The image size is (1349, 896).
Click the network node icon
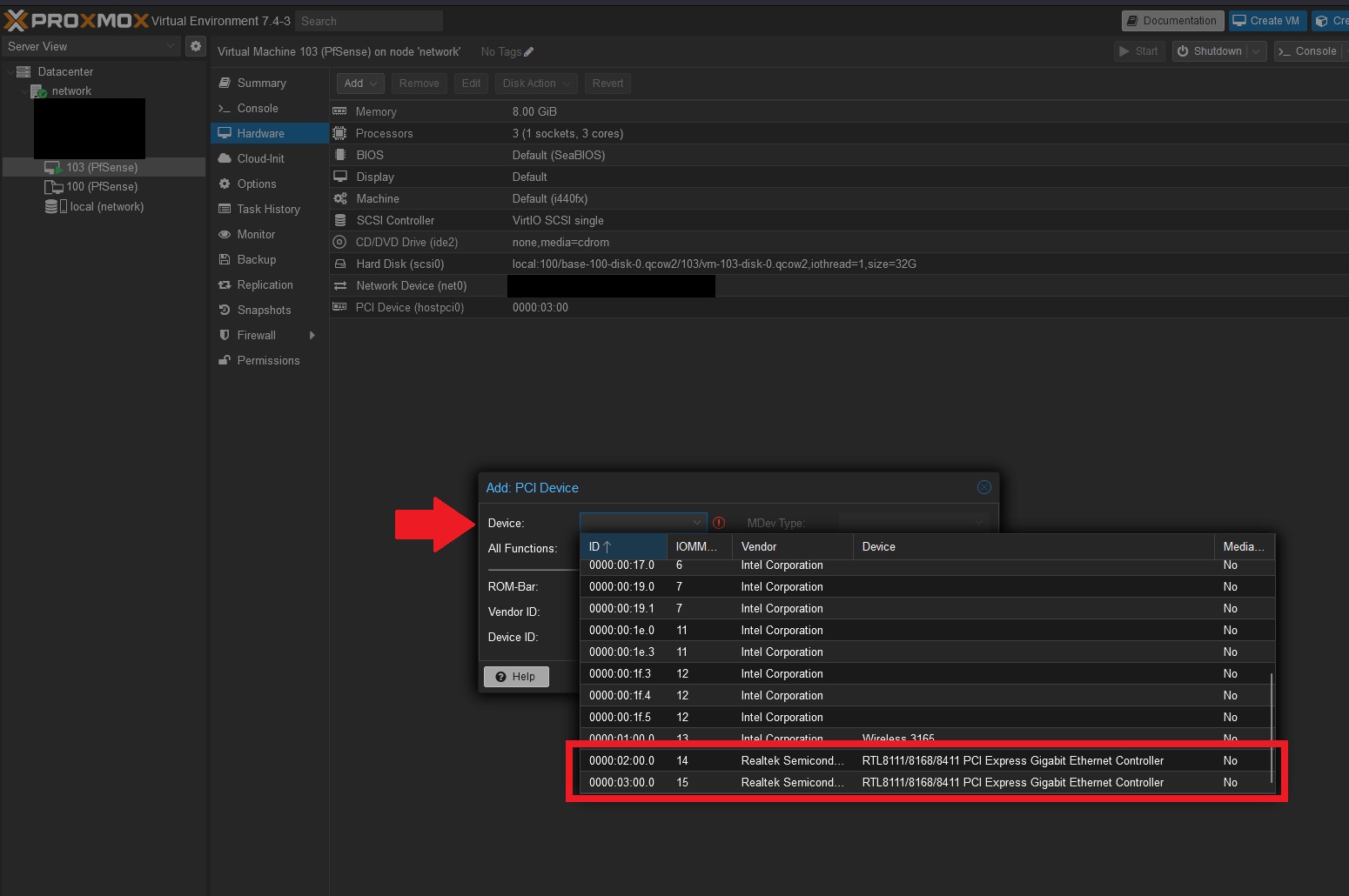pyautogui.click(x=38, y=90)
